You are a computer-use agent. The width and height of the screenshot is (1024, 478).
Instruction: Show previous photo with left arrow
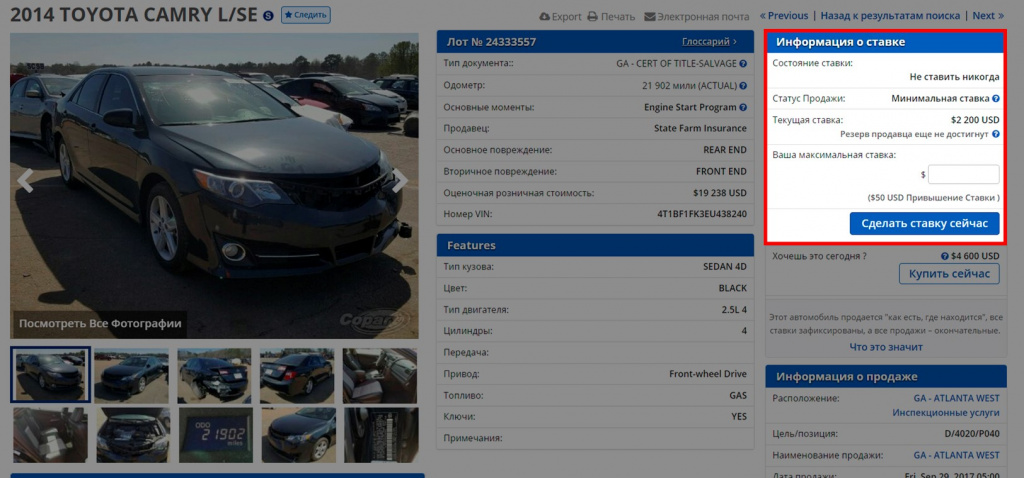(x=25, y=181)
